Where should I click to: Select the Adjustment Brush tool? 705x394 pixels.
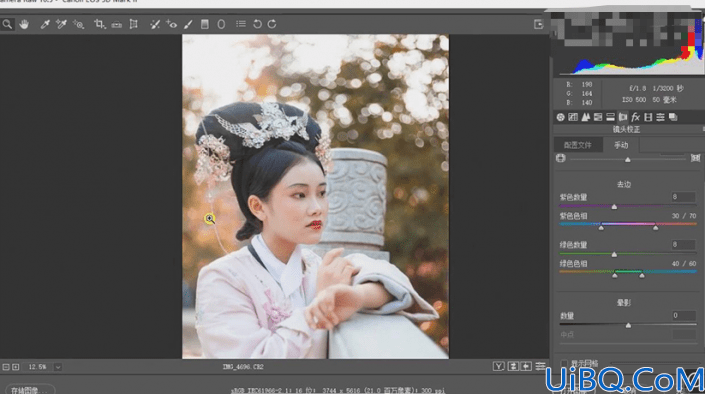[x=188, y=24]
